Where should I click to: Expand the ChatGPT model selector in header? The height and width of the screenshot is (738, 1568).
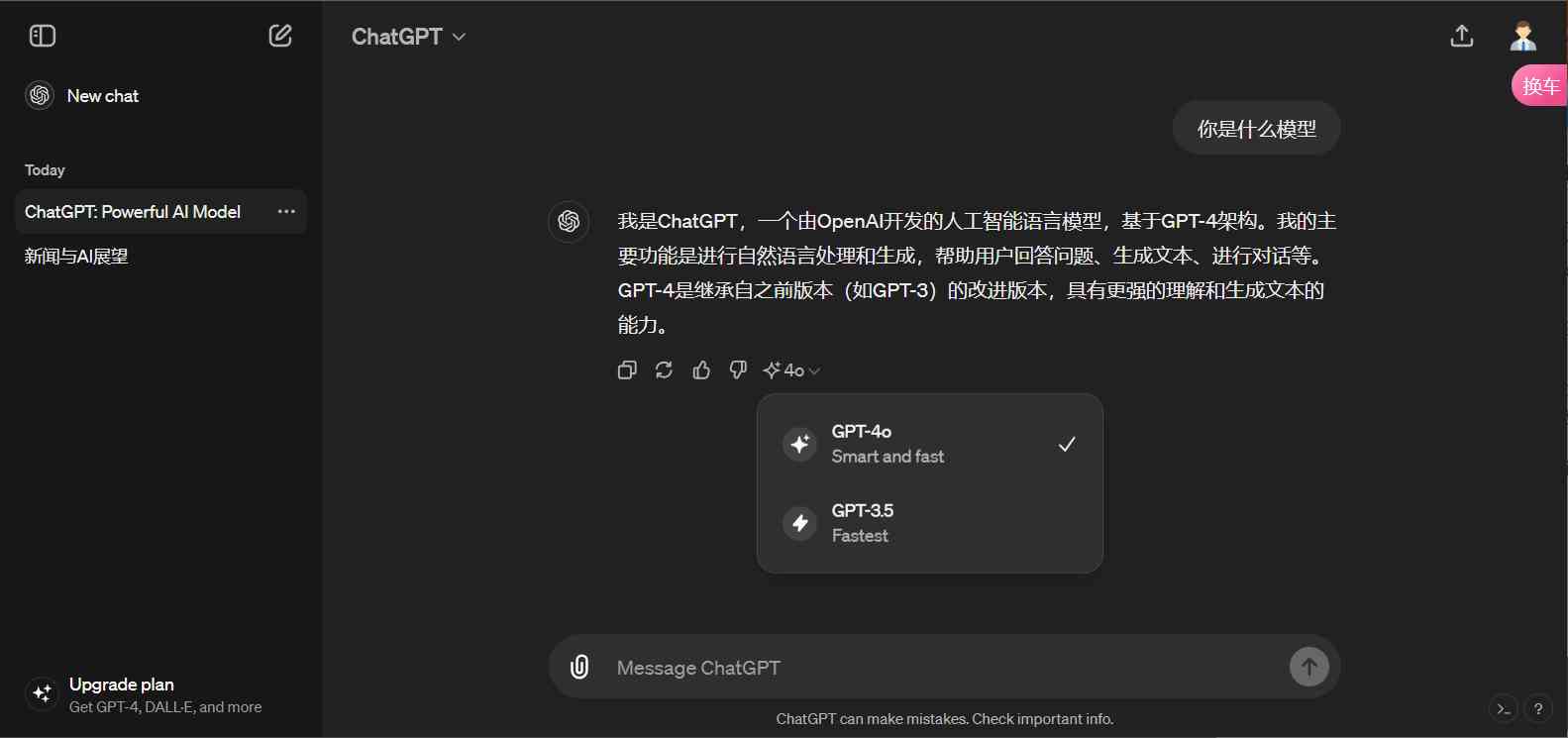point(408,37)
